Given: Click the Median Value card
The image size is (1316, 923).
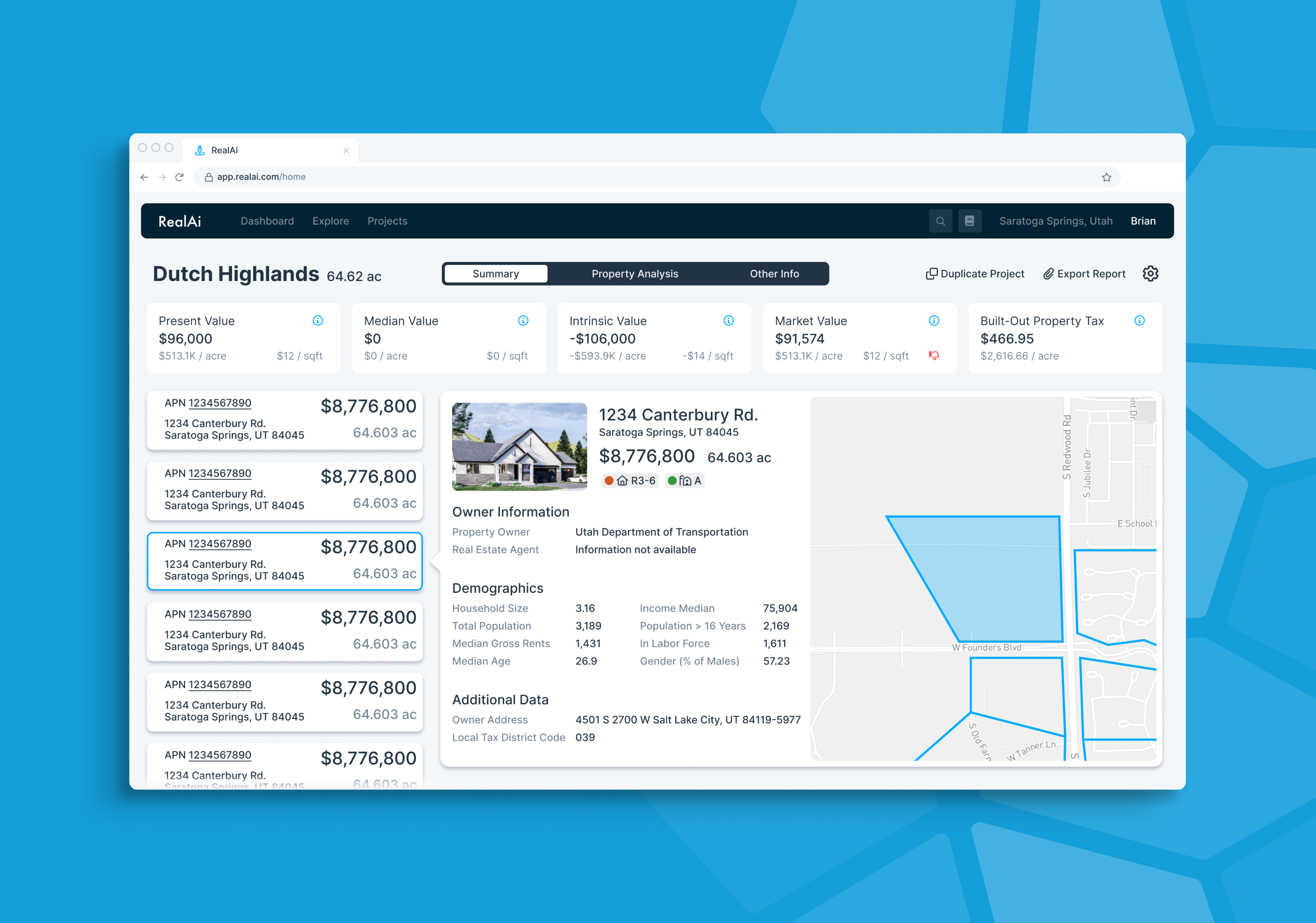Looking at the screenshot, I should 449,339.
